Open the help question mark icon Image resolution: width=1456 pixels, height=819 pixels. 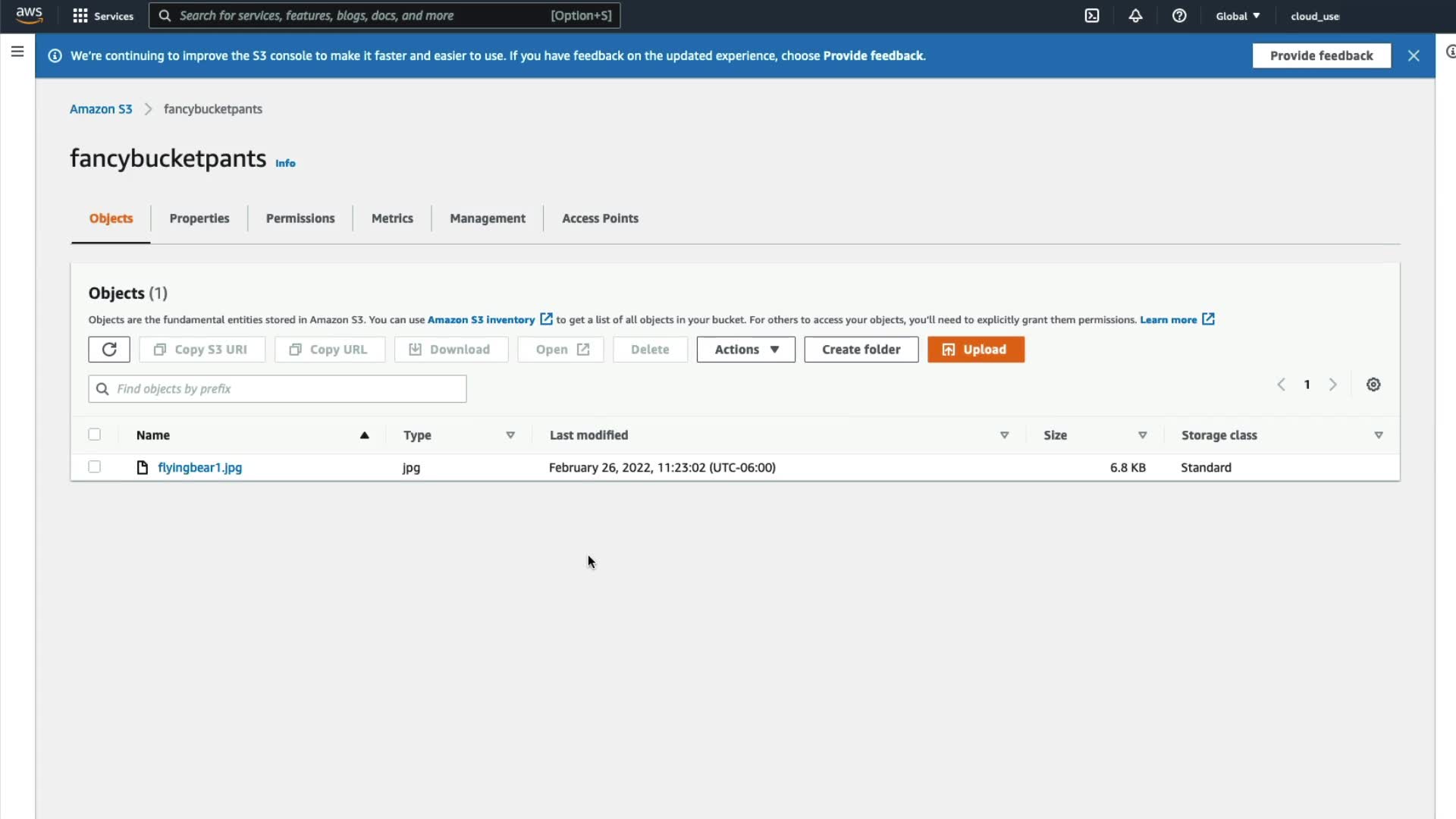click(1179, 16)
